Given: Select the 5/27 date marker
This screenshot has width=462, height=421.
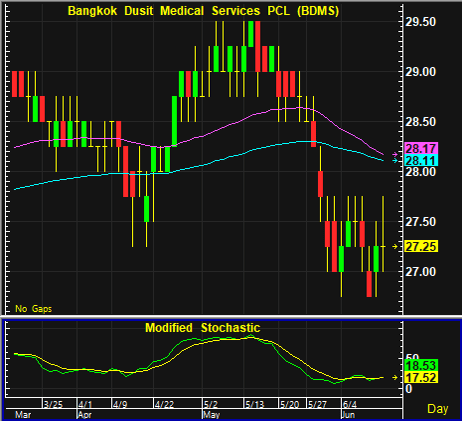Looking at the screenshot, I should click(317, 404).
